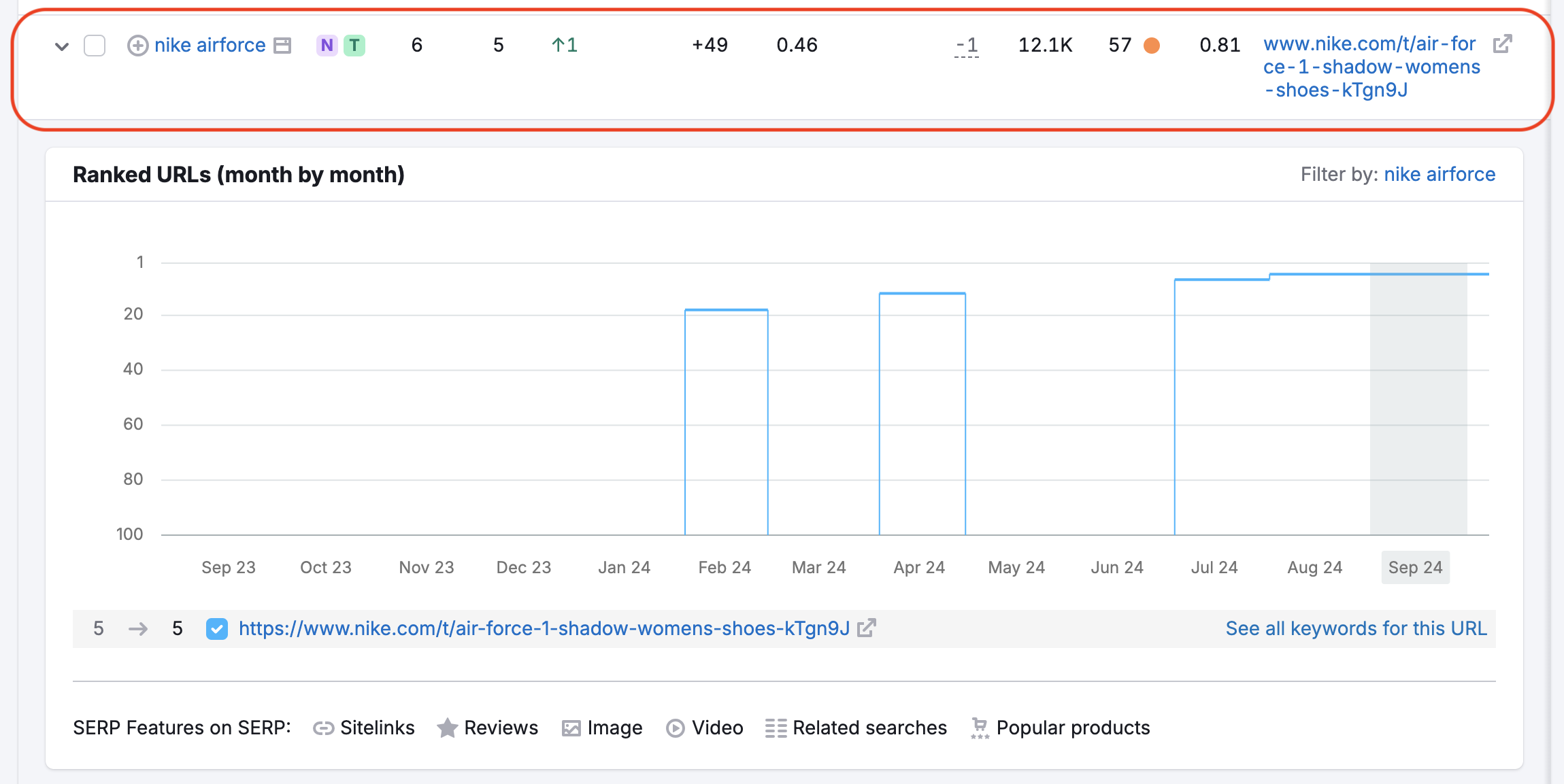Click the Related searches icon
This screenshot has height=784, width=1564.
point(775,728)
